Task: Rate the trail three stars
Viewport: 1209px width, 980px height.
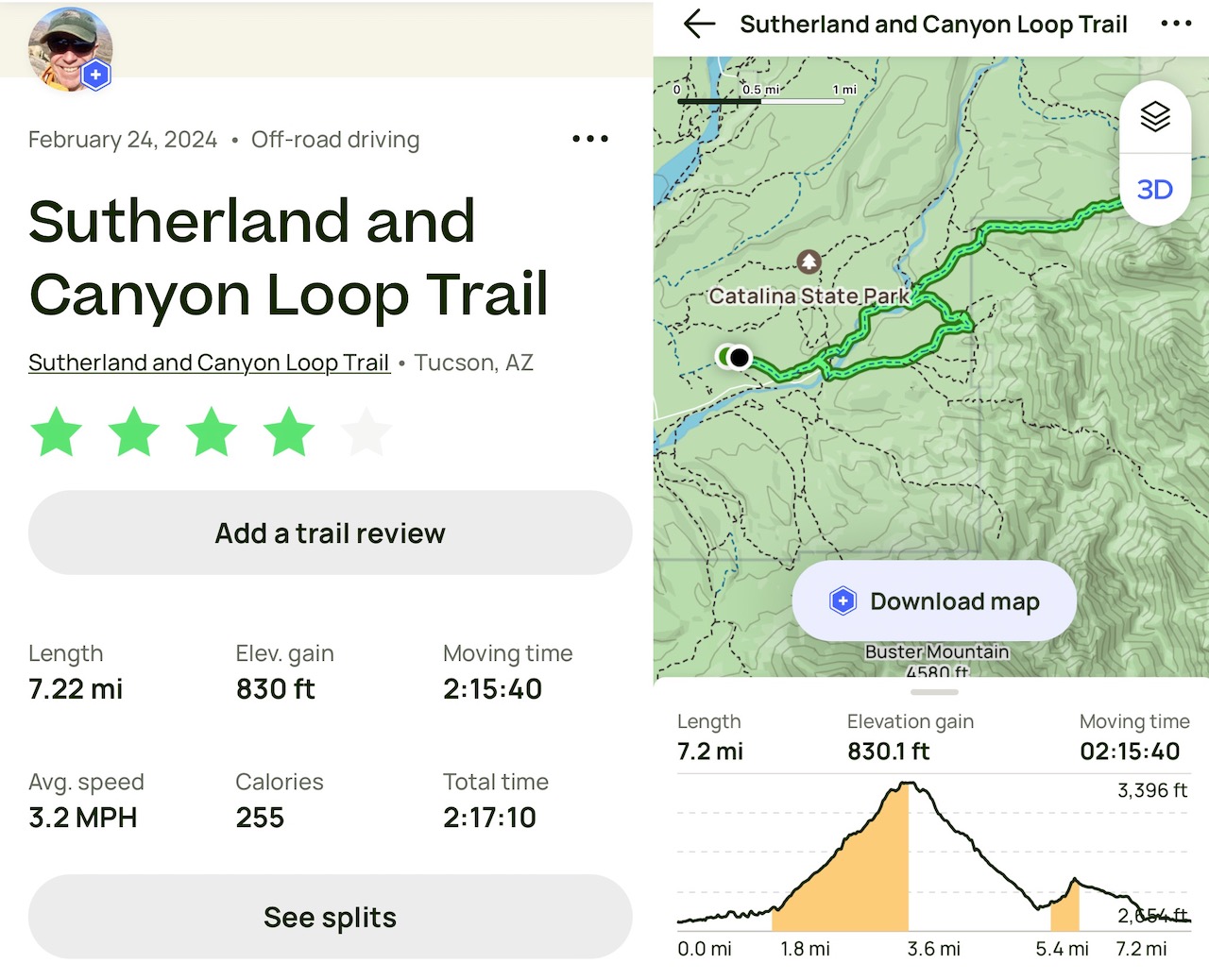Action: click(x=212, y=432)
